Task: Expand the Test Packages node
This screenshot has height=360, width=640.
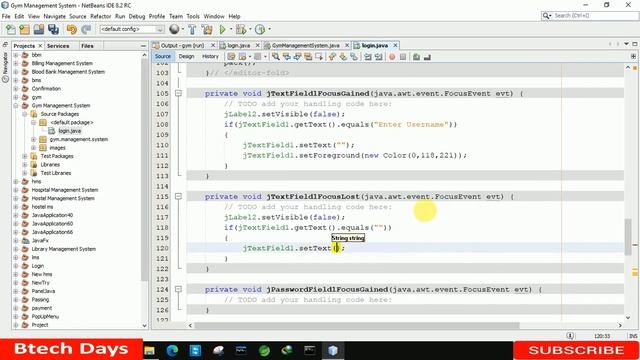Action: click(25, 156)
